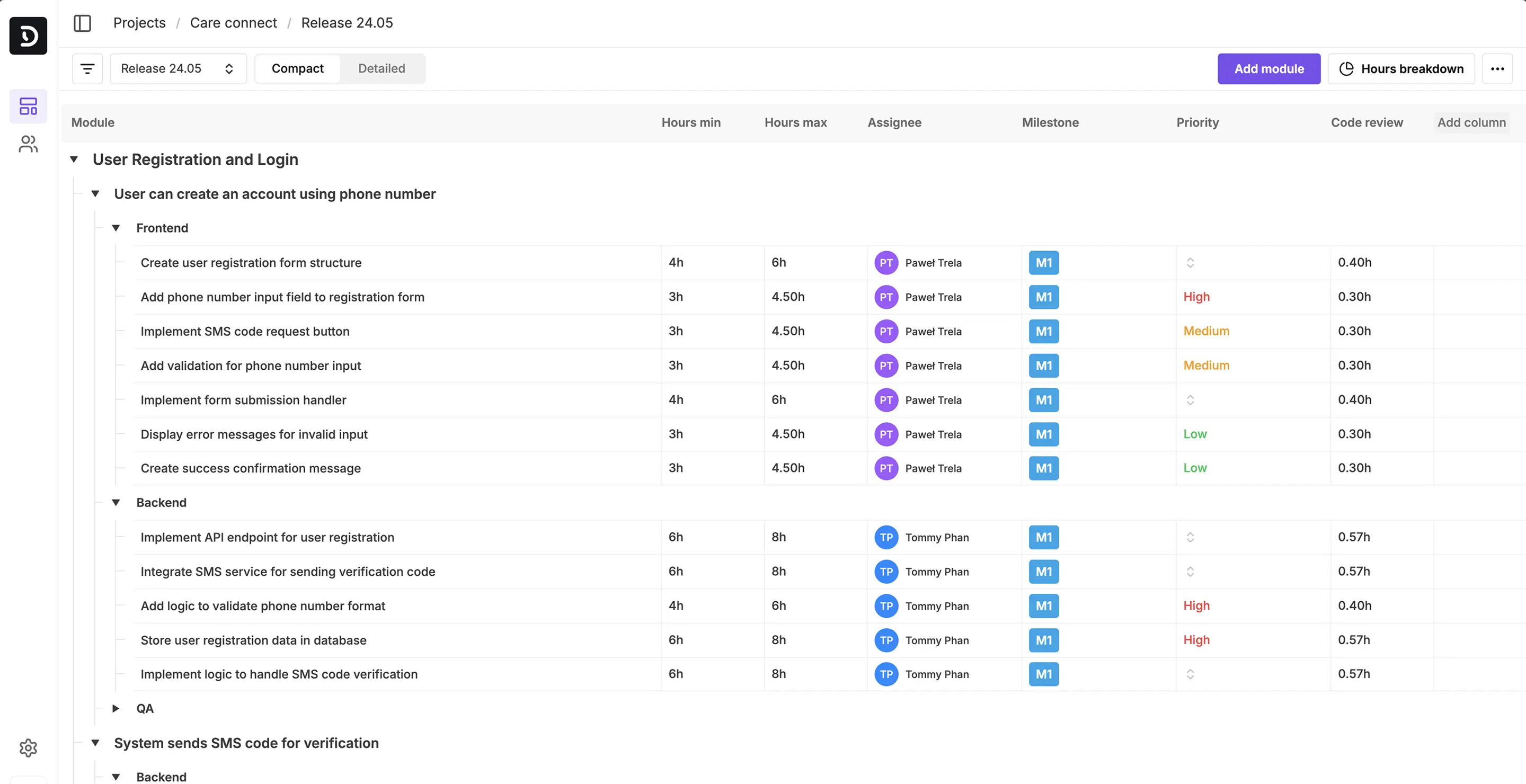
Task: Click the Code review column header
Action: [x=1367, y=122]
